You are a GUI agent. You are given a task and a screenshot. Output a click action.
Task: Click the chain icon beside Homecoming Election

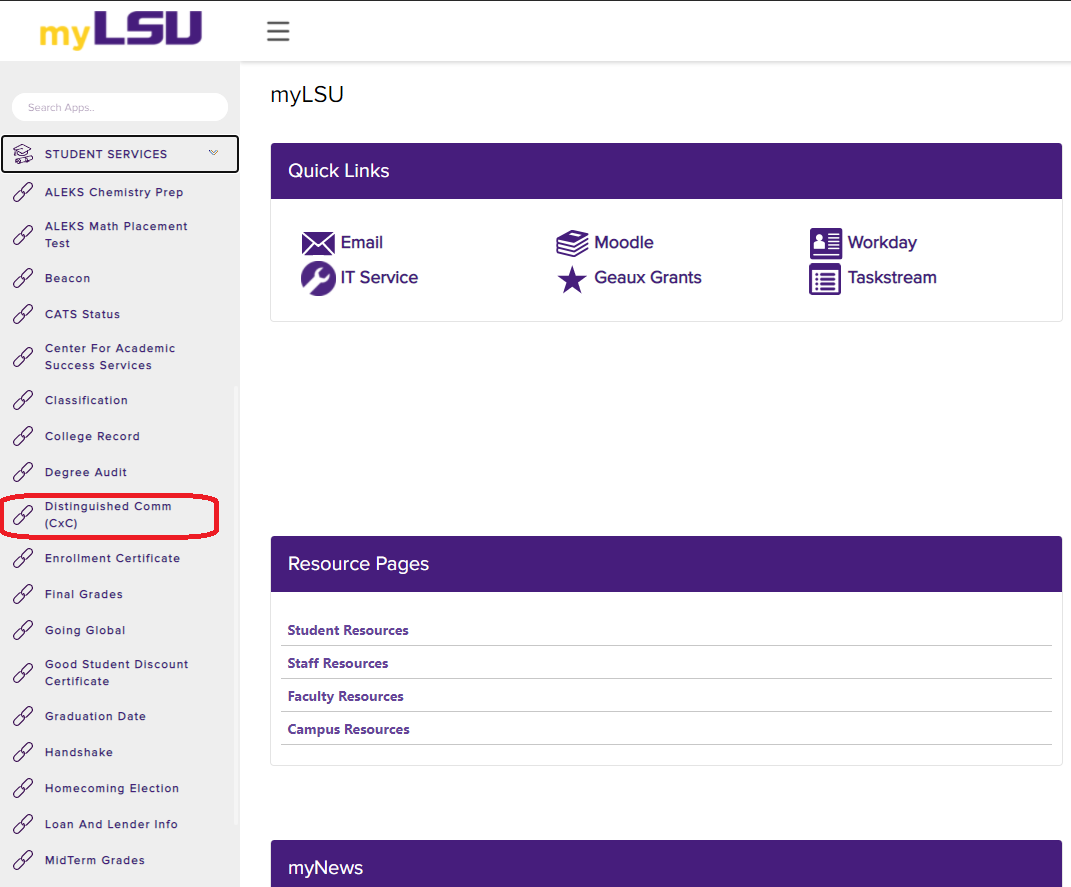pos(23,789)
